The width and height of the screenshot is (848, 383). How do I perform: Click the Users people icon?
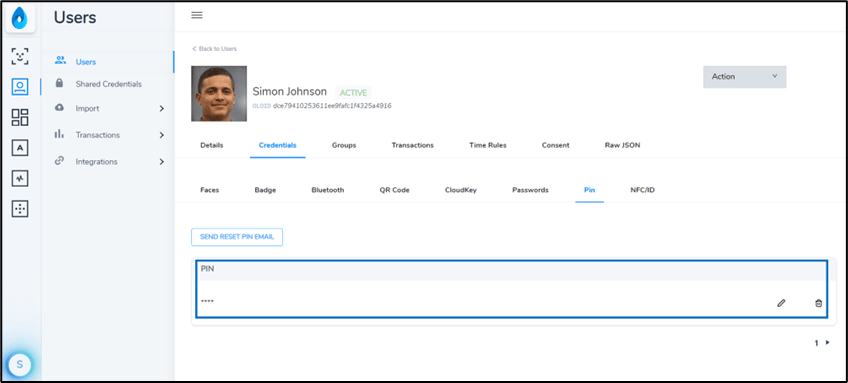pyautogui.click(x=60, y=61)
